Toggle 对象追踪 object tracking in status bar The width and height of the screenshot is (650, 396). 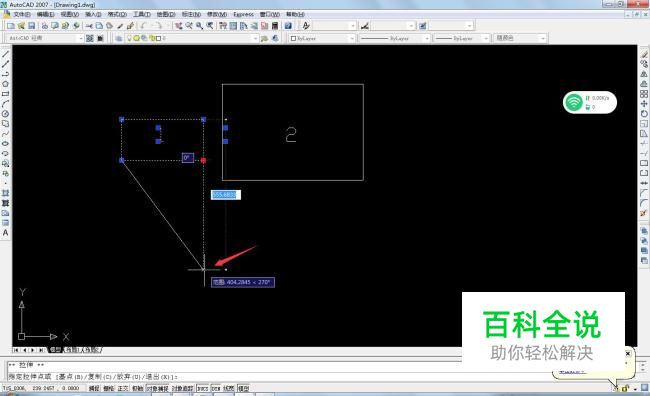[183, 389]
